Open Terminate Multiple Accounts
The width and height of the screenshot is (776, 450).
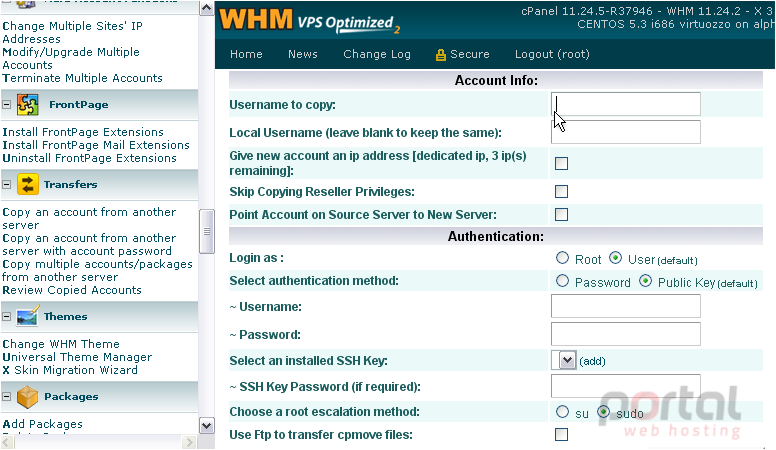82,78
